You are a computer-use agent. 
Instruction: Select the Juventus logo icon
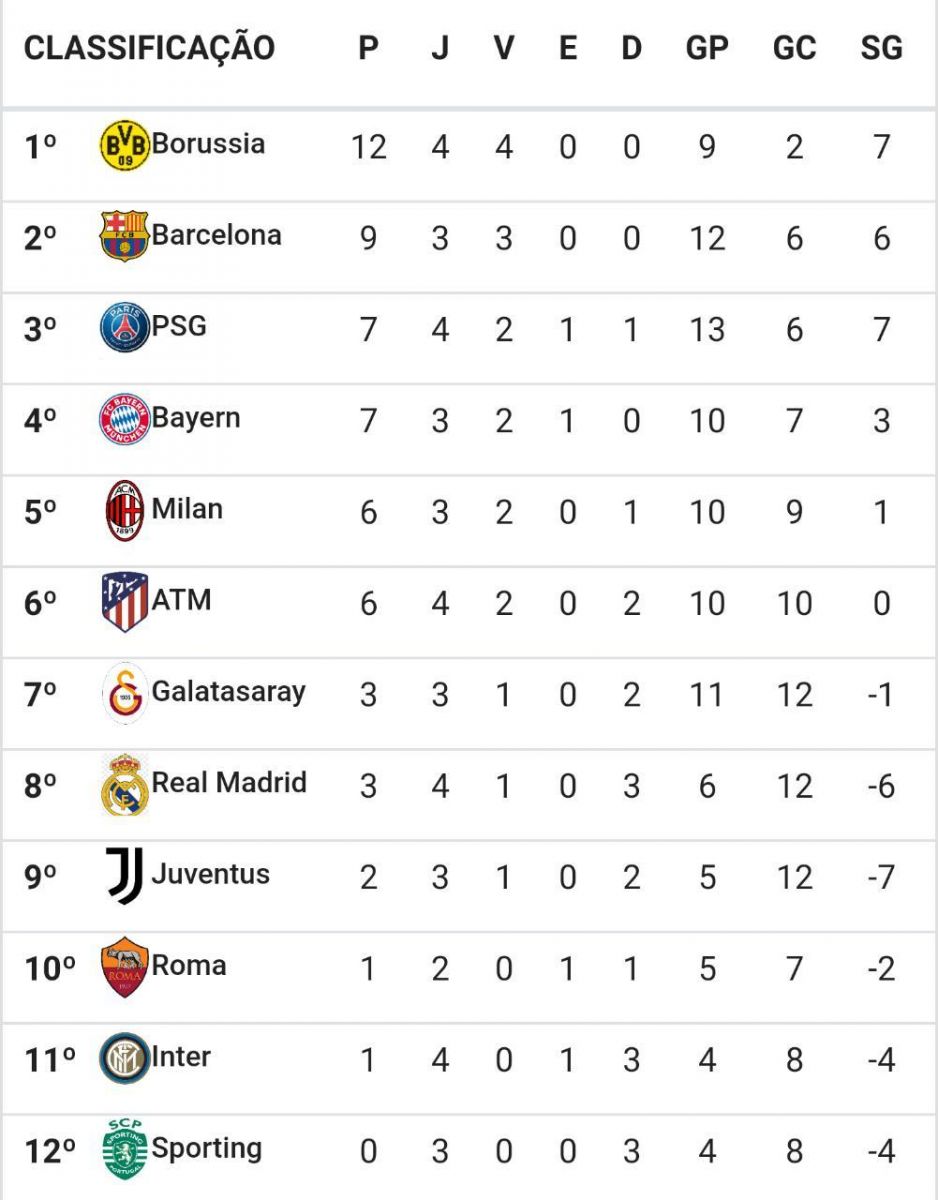(x=125, y=876)
